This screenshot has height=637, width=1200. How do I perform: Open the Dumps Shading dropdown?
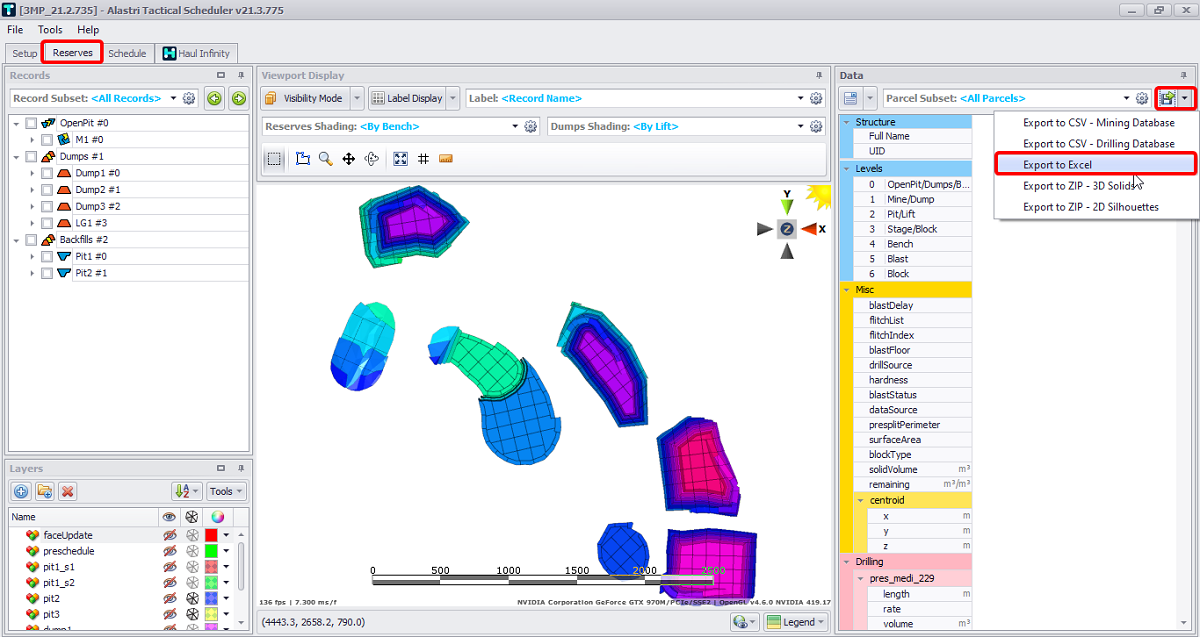tap(800, 127)
